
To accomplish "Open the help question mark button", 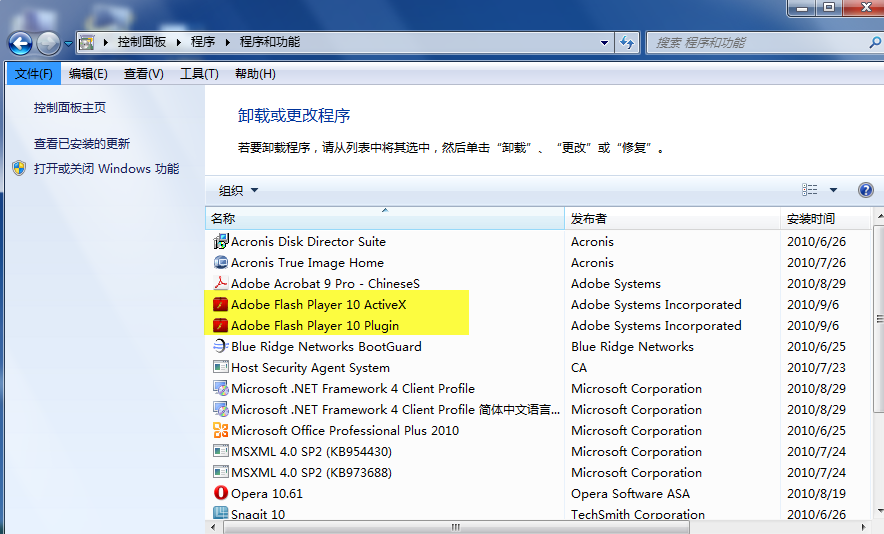I will [x=866, y=190].
